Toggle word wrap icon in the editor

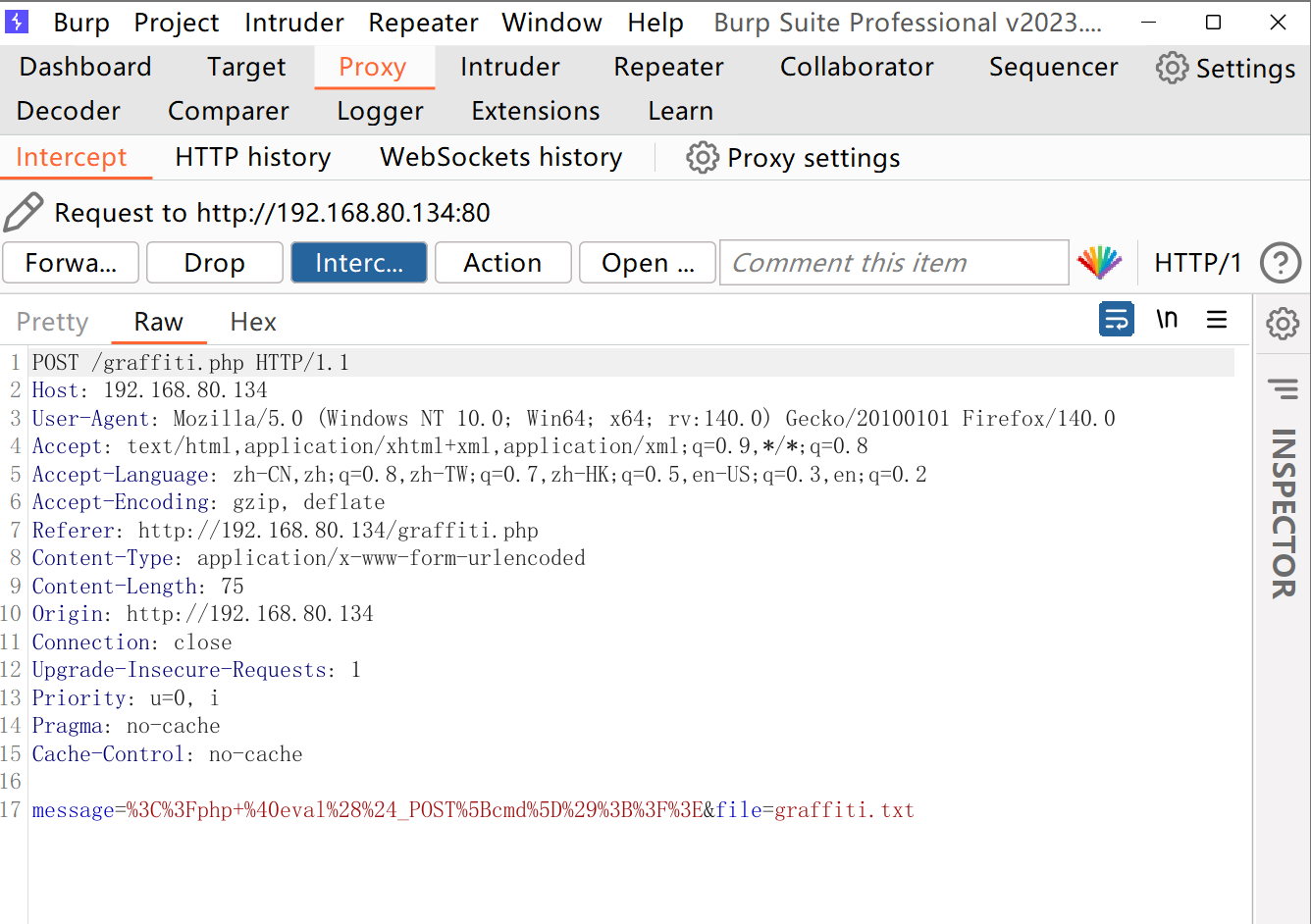click(x=1117, y=319)
